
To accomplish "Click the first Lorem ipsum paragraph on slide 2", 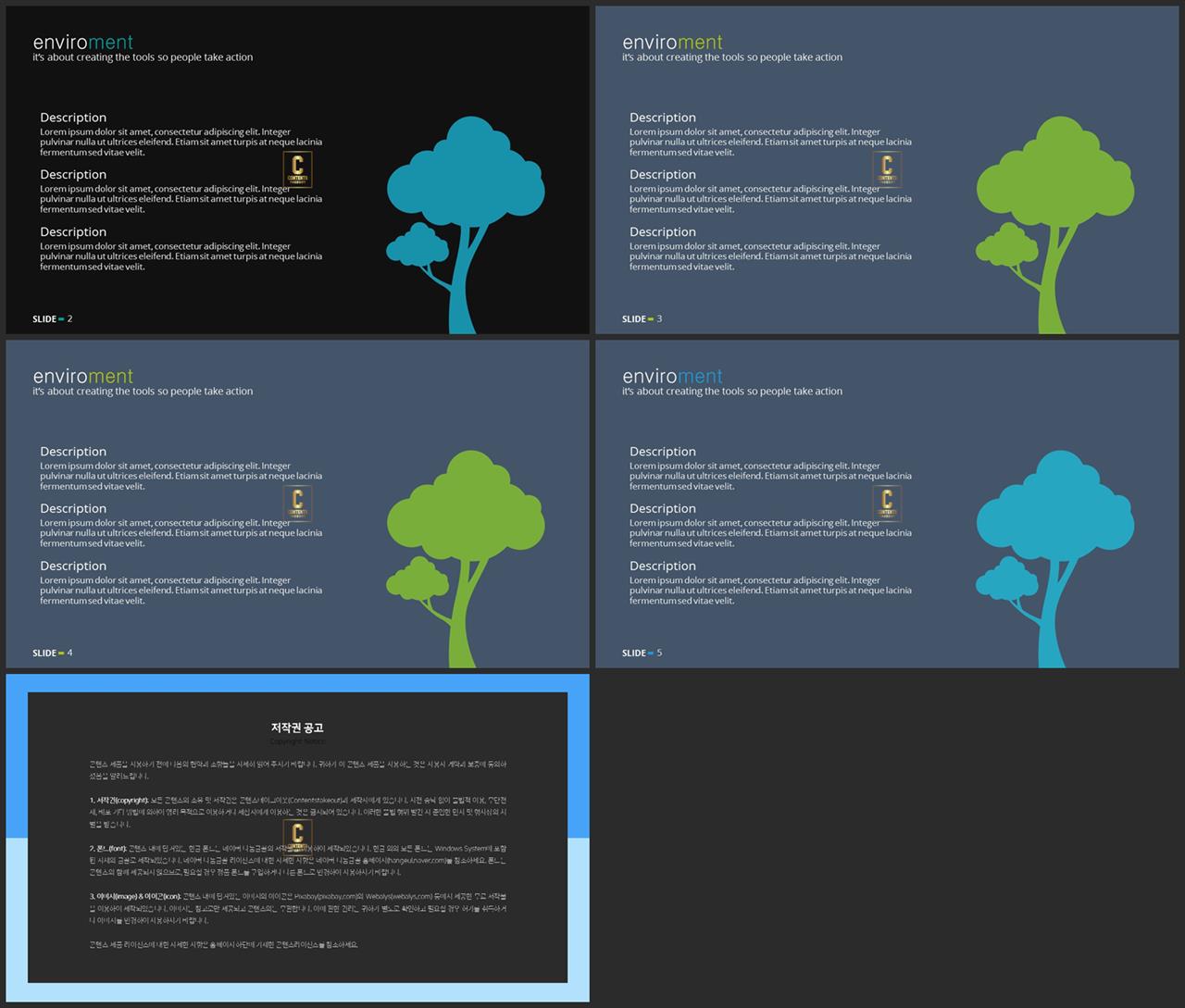I will click(x=181, y=143).
